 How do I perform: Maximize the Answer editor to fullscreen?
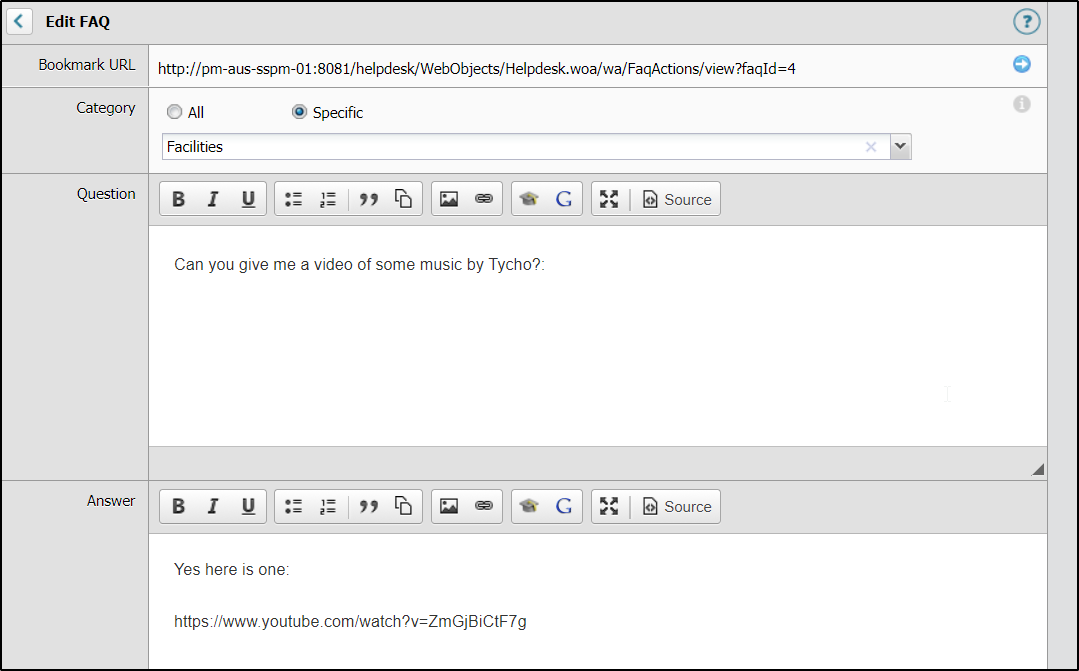tap(609, 506)
